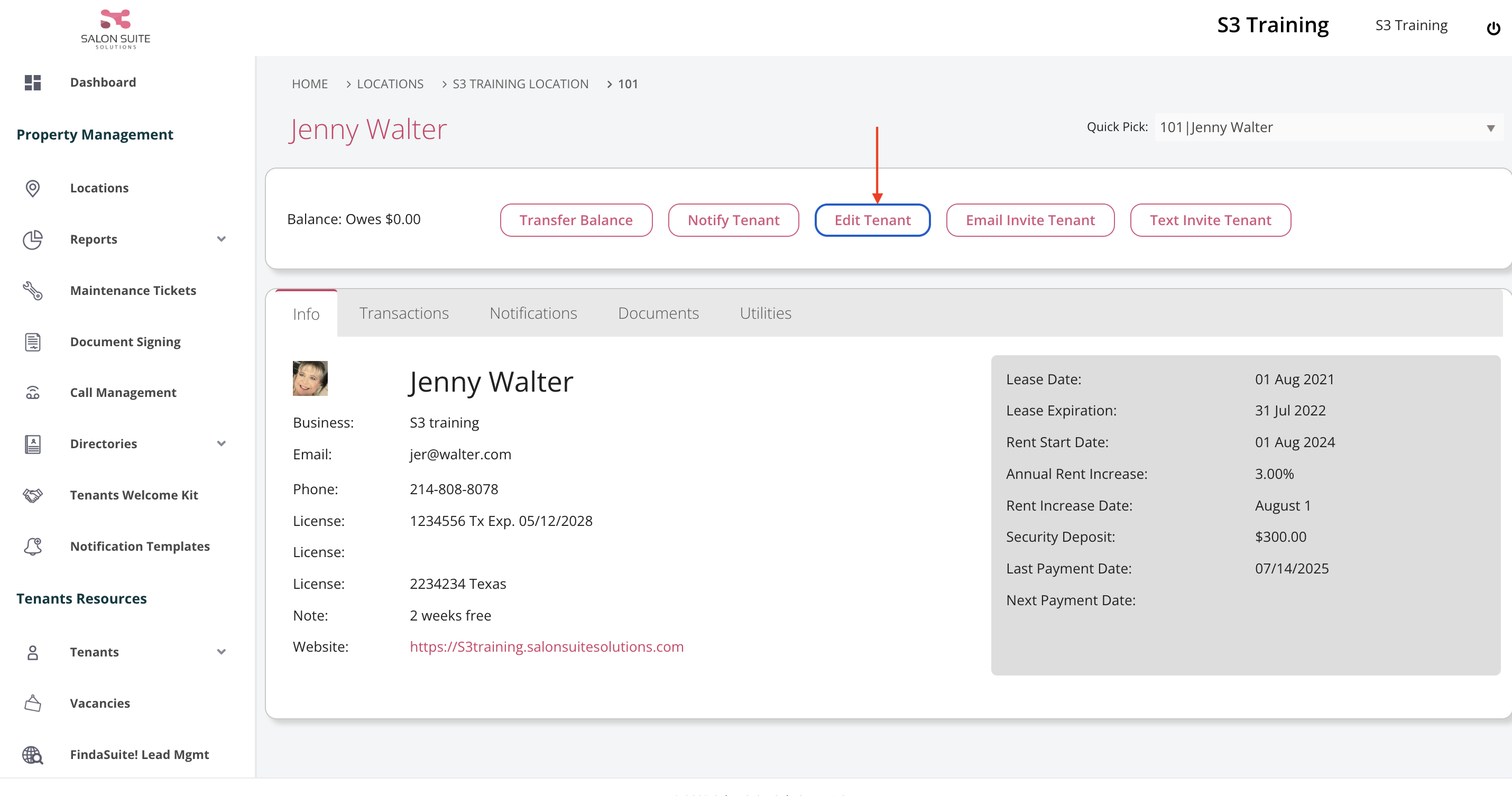
Task: Click the power logout icon
Action: pyautogui.click(x=1493, y=27)
